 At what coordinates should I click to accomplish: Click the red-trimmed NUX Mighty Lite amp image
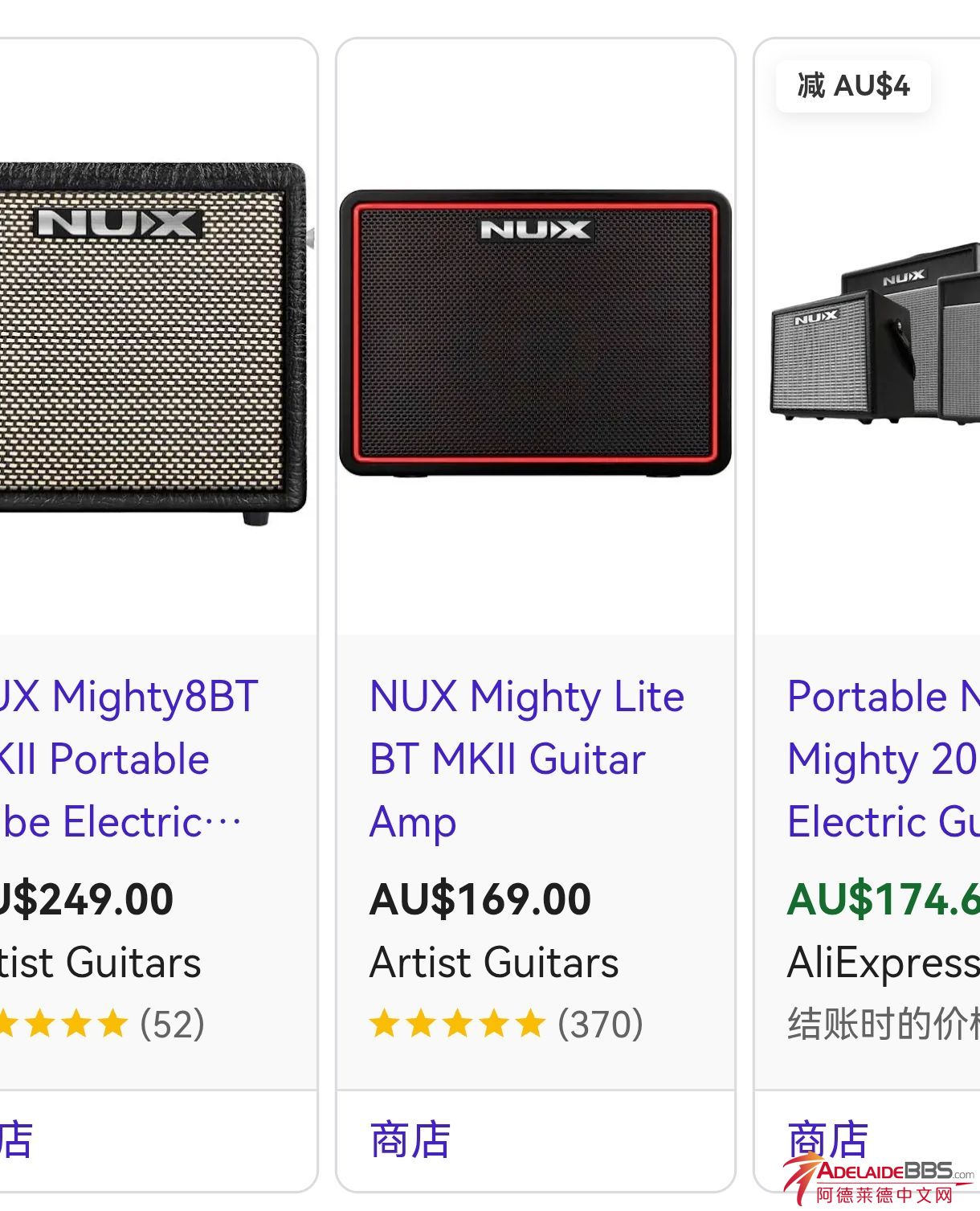[535, 333]
